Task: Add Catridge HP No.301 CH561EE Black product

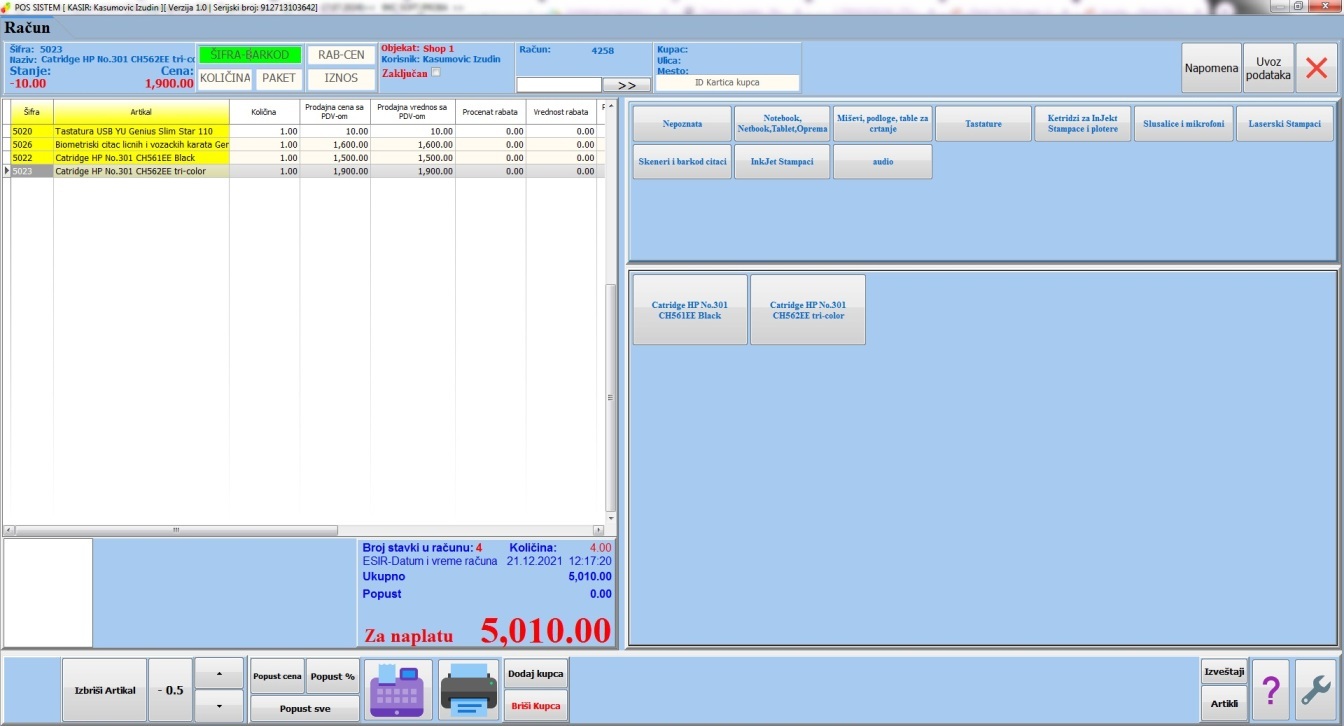Action: click(x=690, y=310)
